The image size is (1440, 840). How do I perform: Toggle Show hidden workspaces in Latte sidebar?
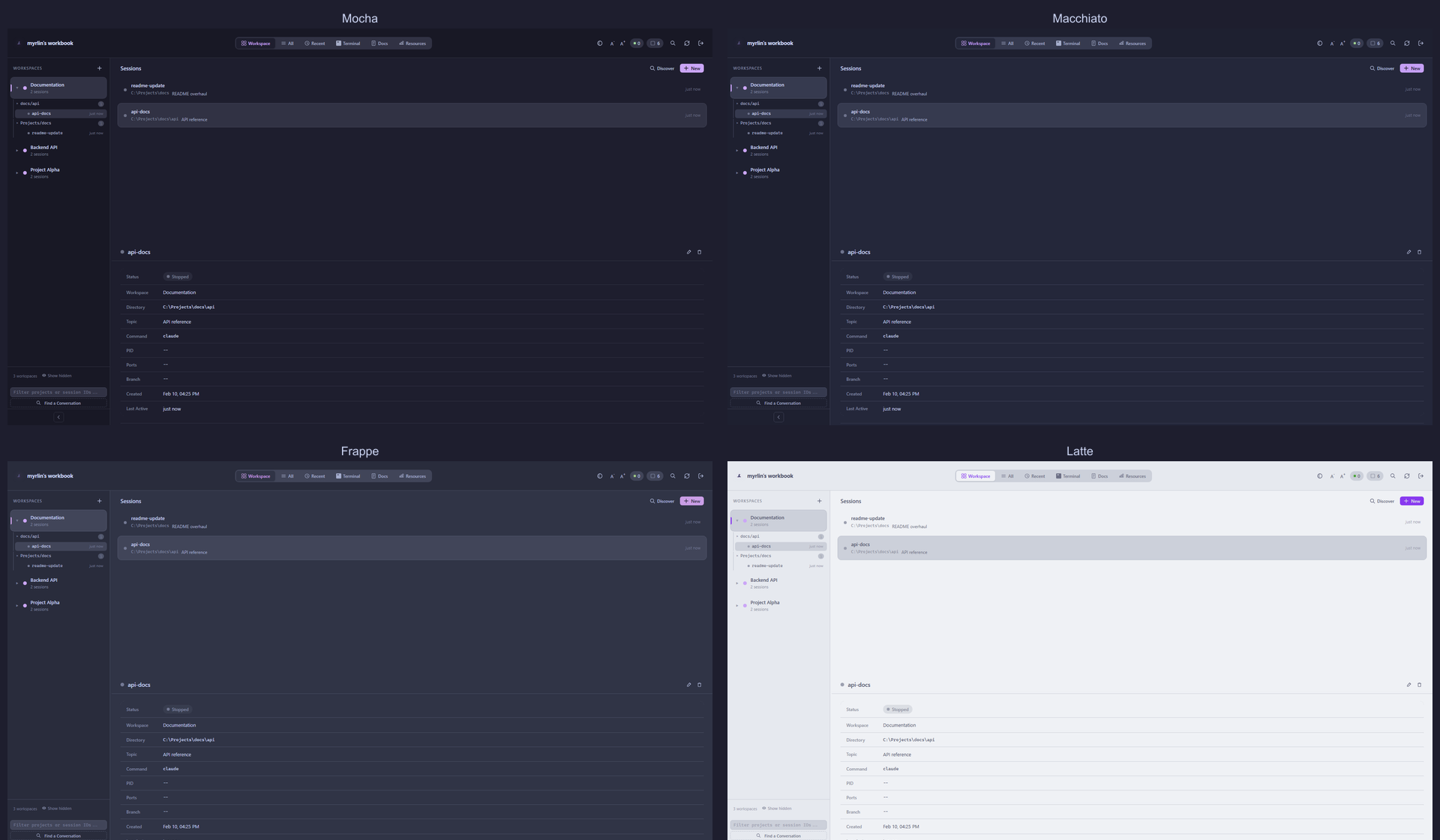[777, 808]
